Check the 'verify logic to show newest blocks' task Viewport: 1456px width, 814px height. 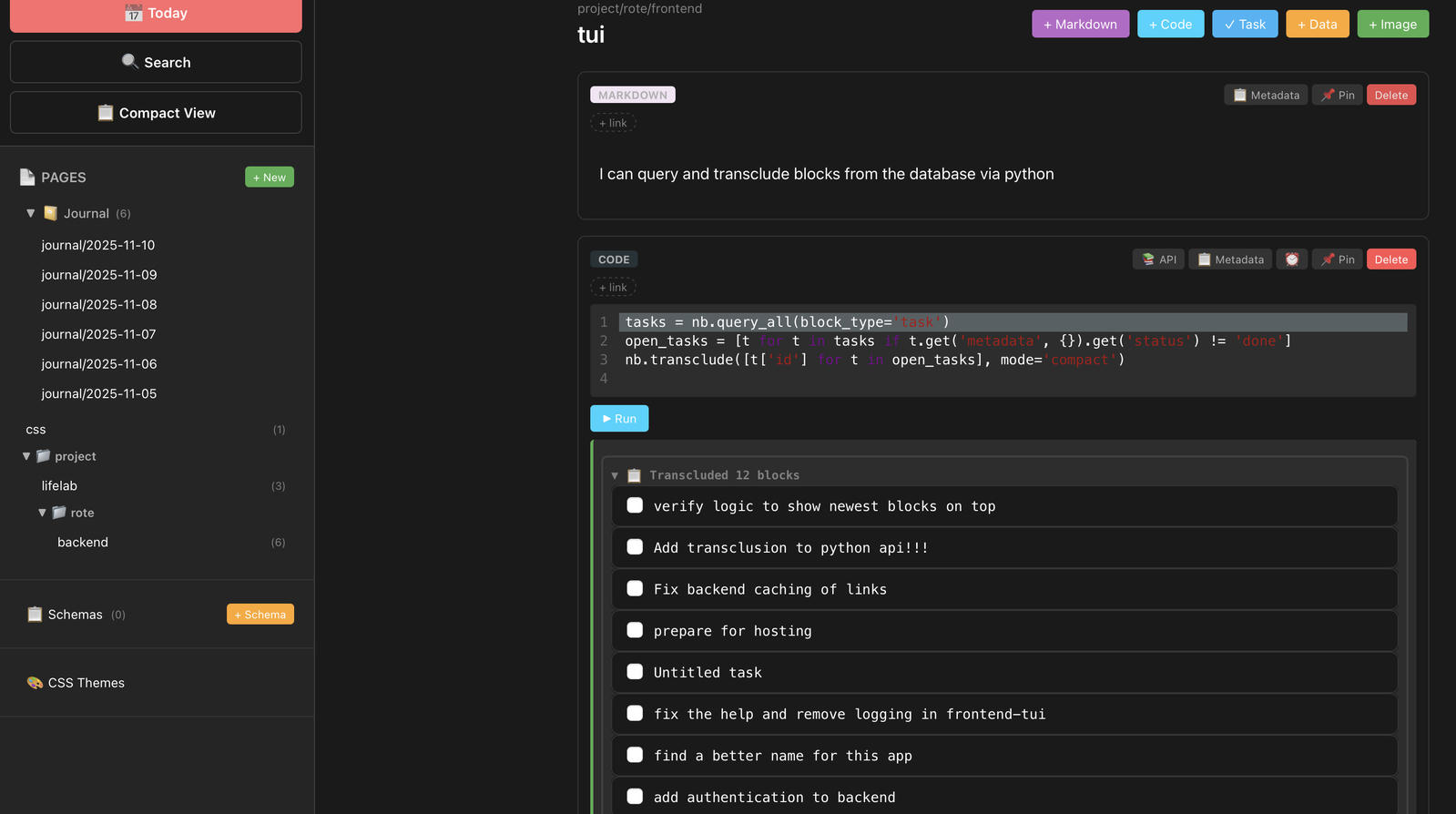(635, 505)
